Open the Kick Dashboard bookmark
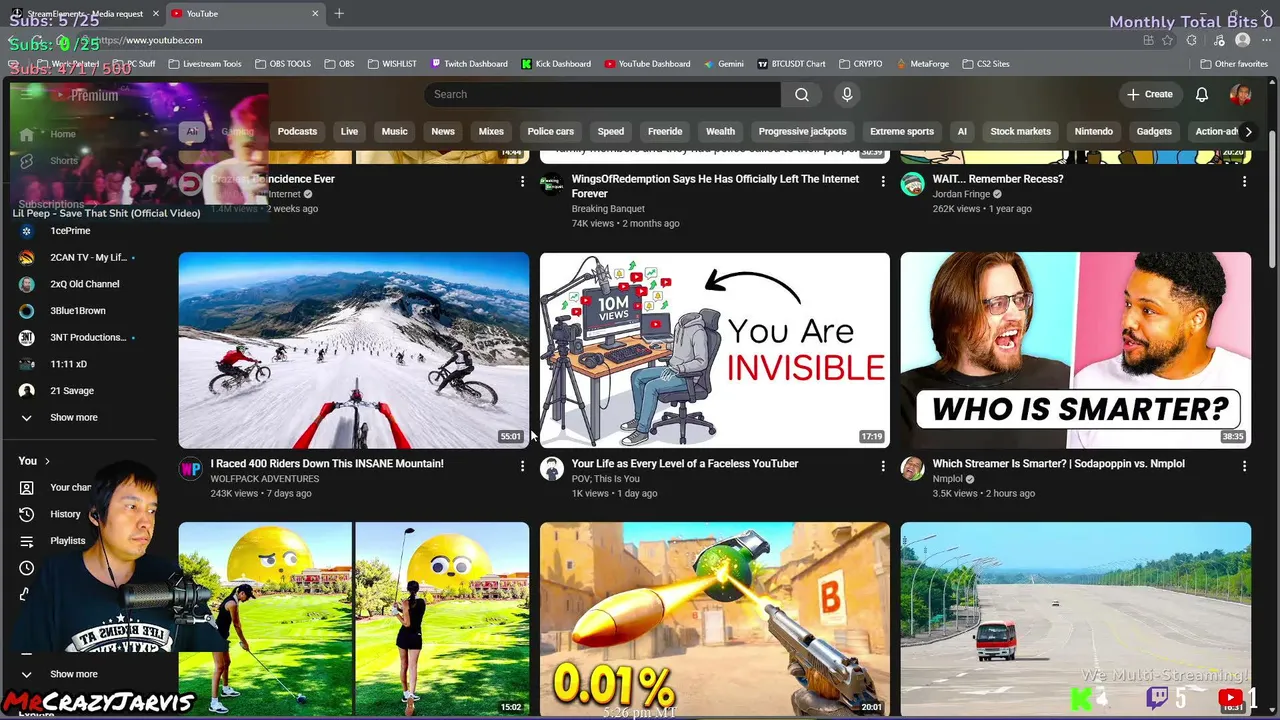 click(x=556, y=64)
